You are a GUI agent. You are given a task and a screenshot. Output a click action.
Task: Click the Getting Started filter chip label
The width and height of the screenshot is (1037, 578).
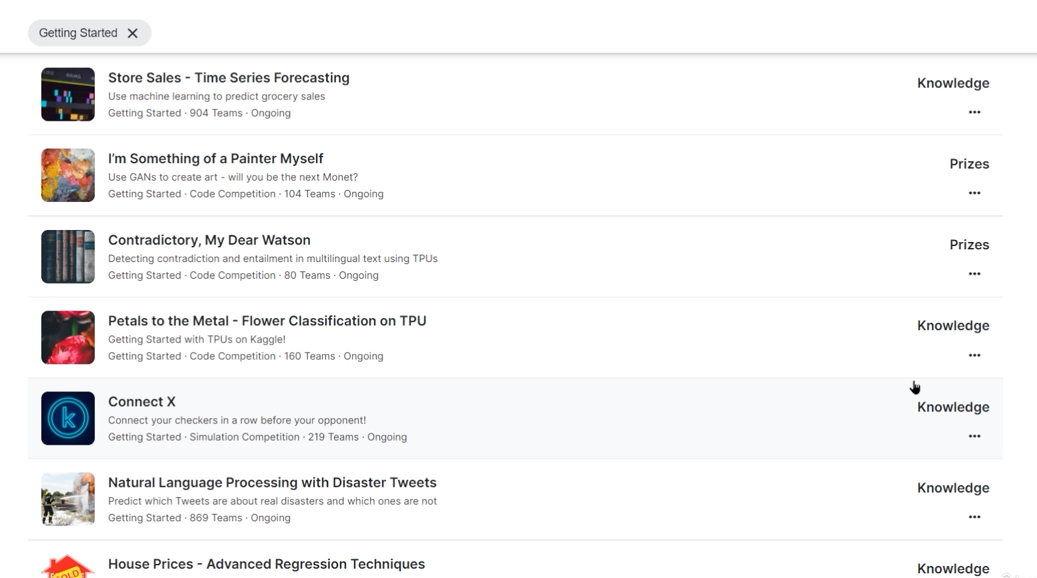pos(78,33)
